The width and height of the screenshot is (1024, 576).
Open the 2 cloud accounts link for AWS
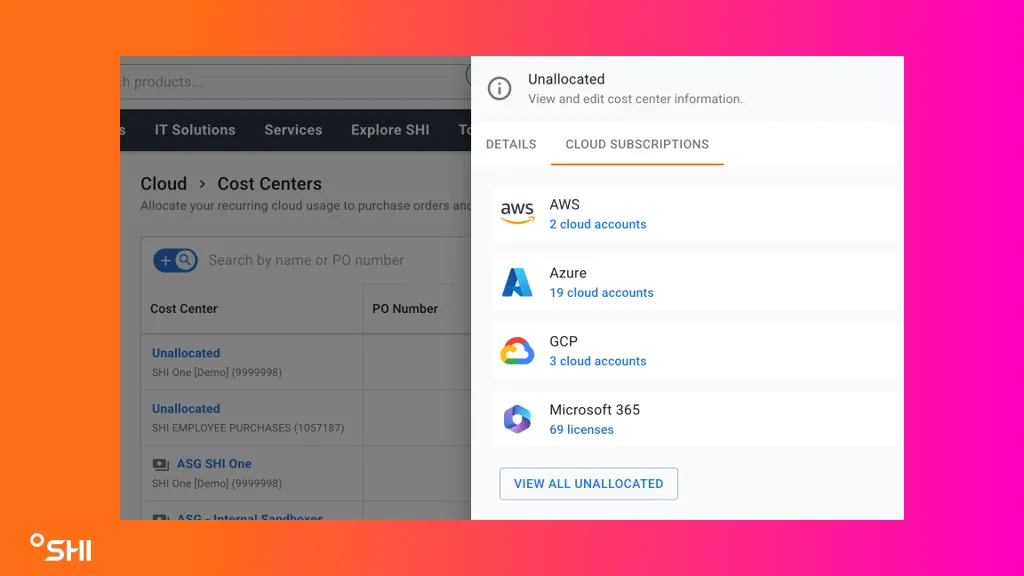(x=598, y=224)
